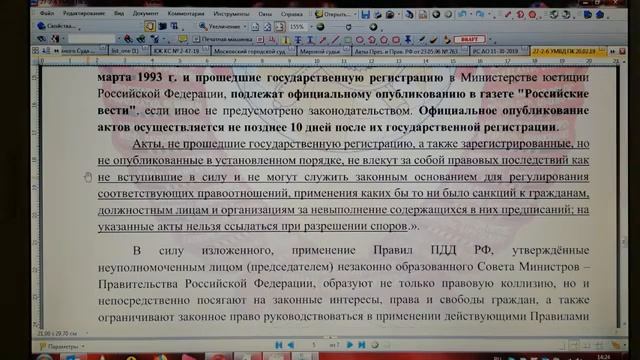Click the Undo icon
This screenshot has width=640, height=360.
(462, 14)
